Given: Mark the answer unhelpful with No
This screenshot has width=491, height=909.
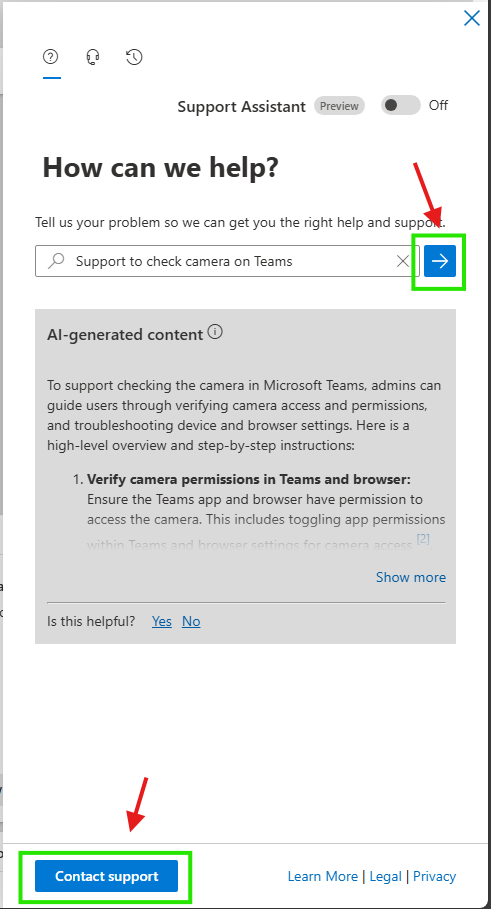Looking at the screenshot, I should pyautogui.click(x=191, y=621).
